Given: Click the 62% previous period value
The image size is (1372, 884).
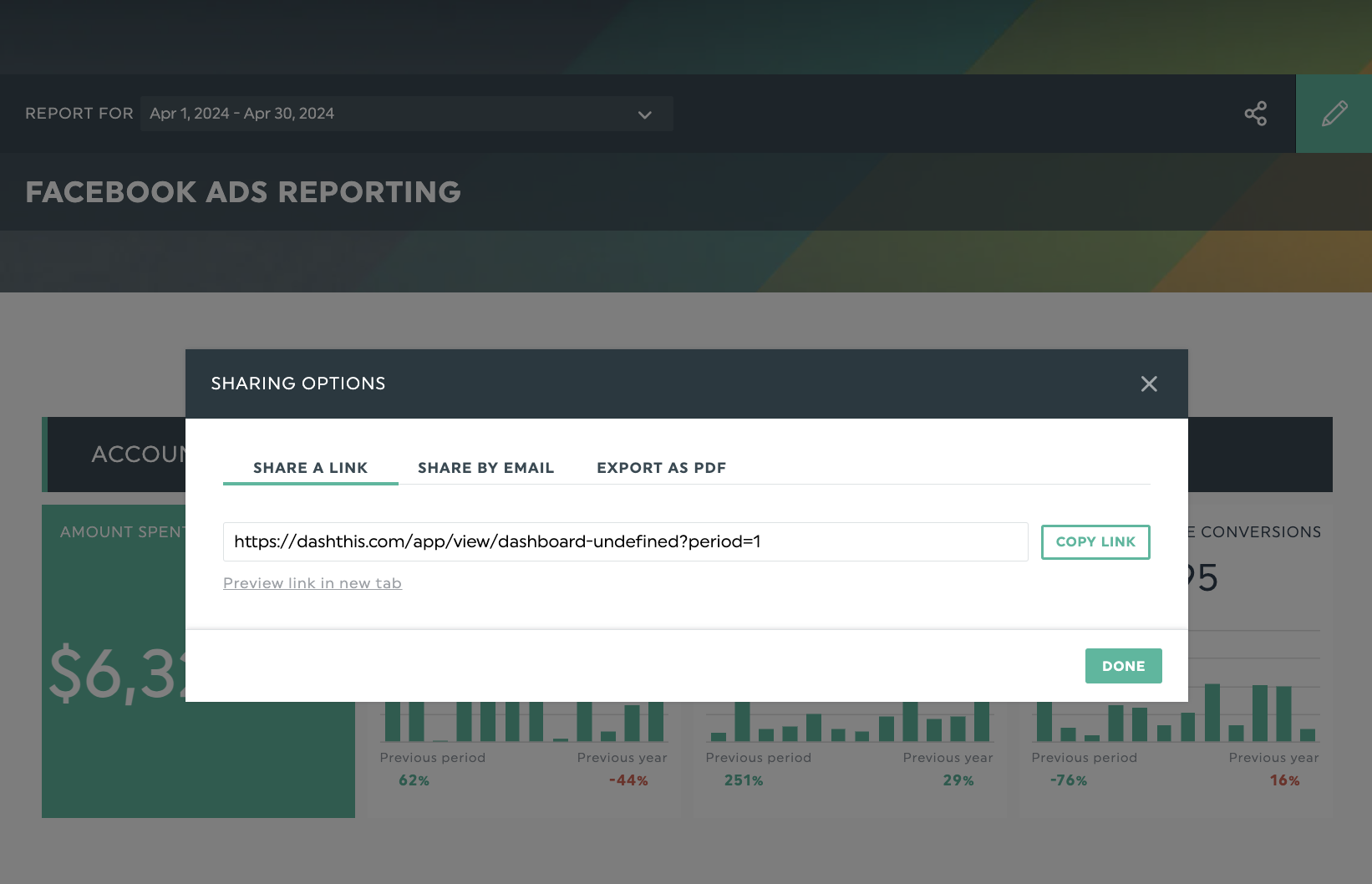Looking at the screenshot, I should click(x=414, y=780).
